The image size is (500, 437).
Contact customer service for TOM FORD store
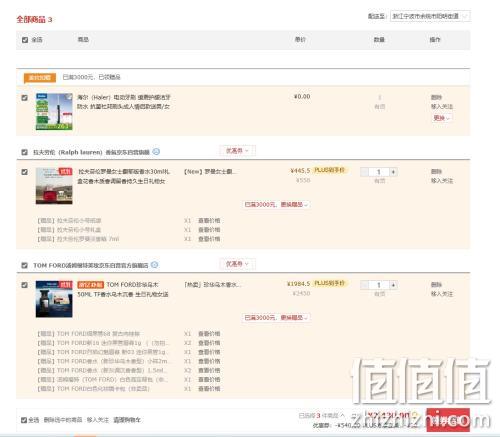point(155,265)
